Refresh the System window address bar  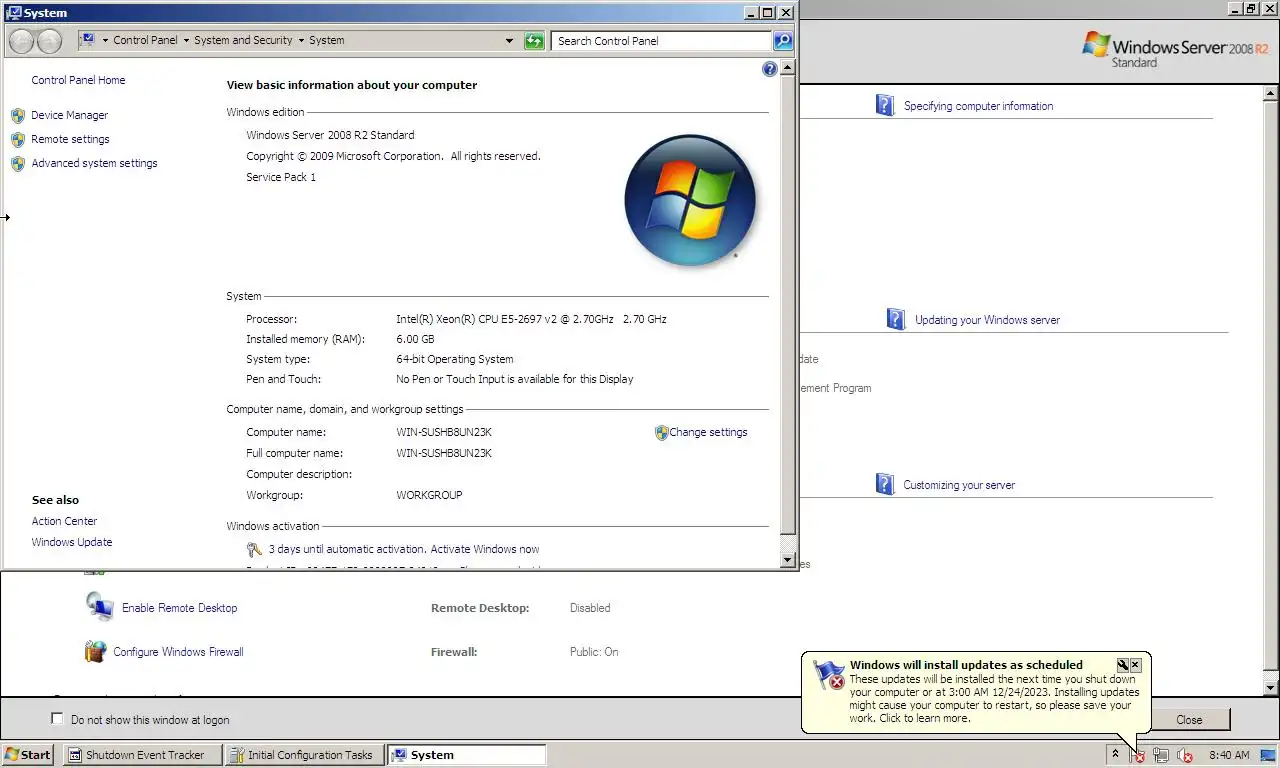(x=534, y=41)
